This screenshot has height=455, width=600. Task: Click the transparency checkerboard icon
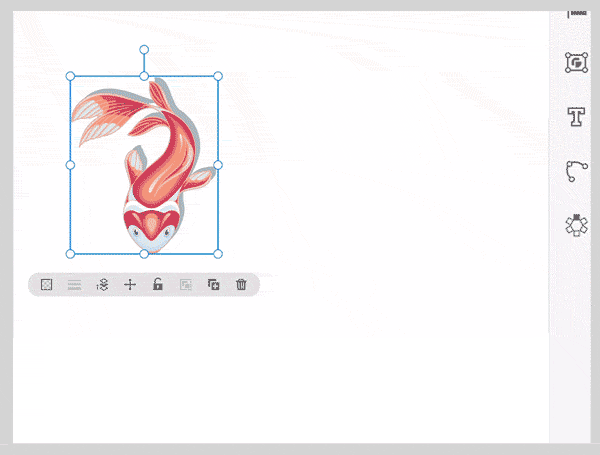pos(46,285)
